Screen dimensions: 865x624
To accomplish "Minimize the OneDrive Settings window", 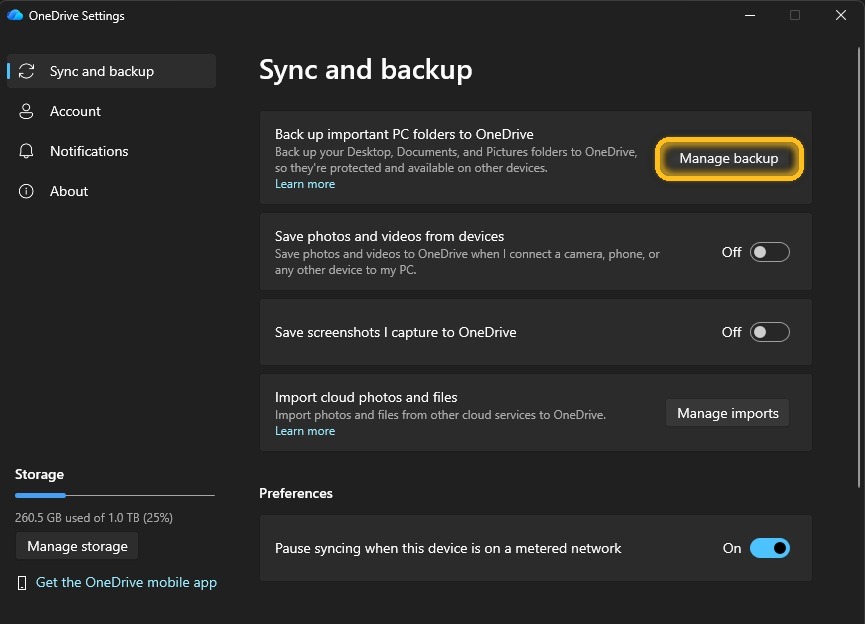I will tap(750, 15).
